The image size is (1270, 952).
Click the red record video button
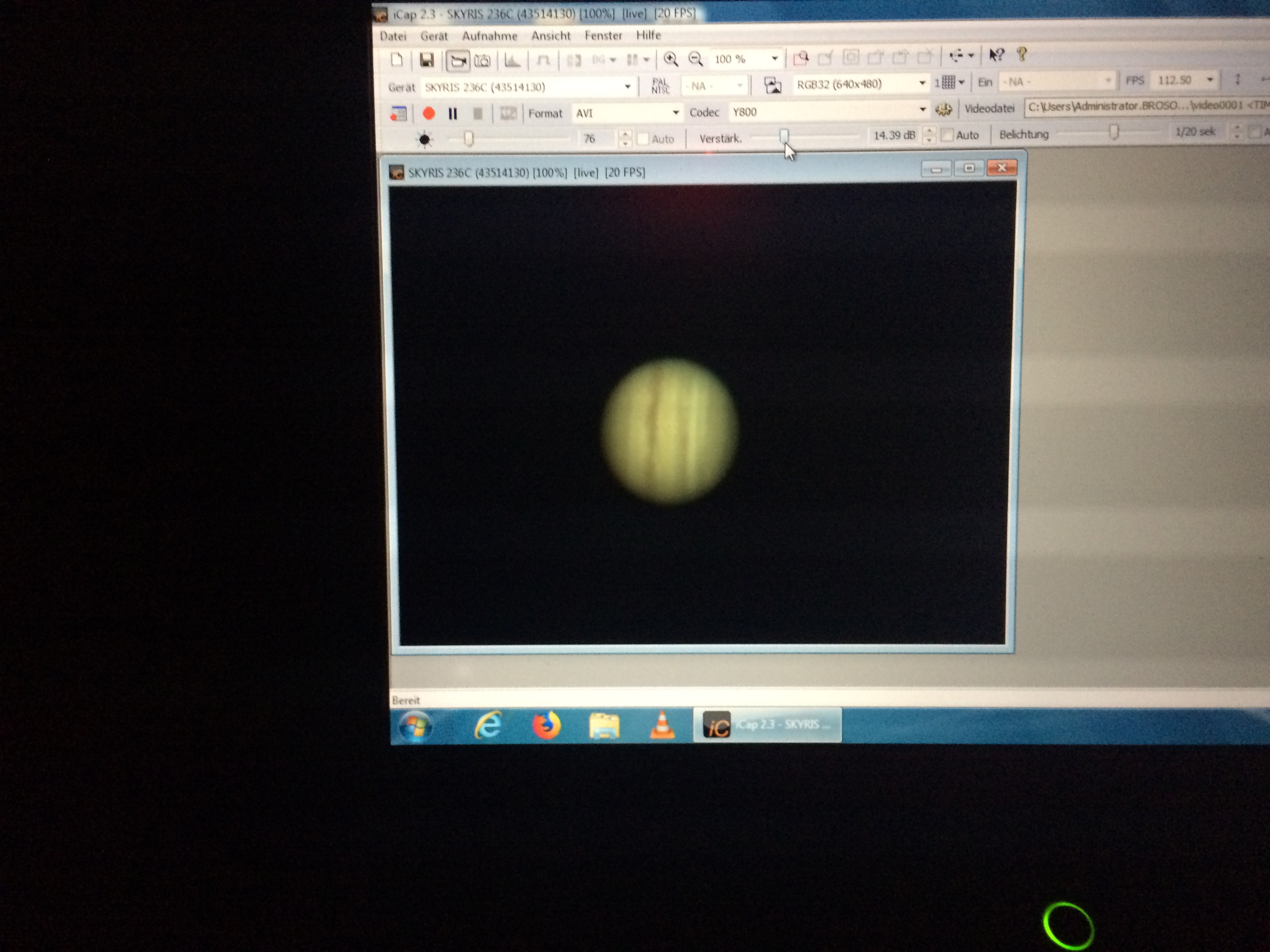coord(428,114)
